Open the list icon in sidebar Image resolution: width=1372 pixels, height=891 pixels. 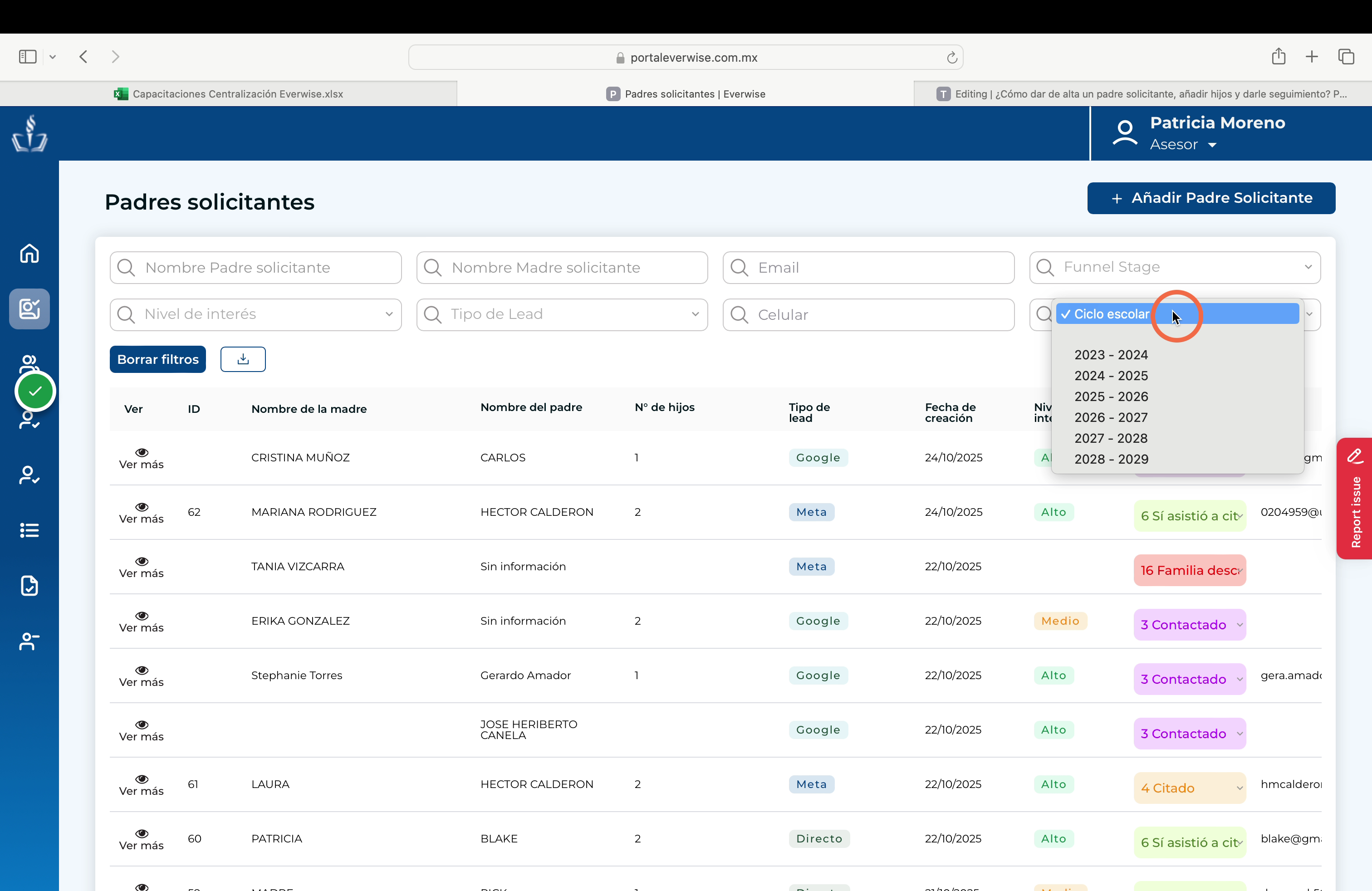coord(29,530)
